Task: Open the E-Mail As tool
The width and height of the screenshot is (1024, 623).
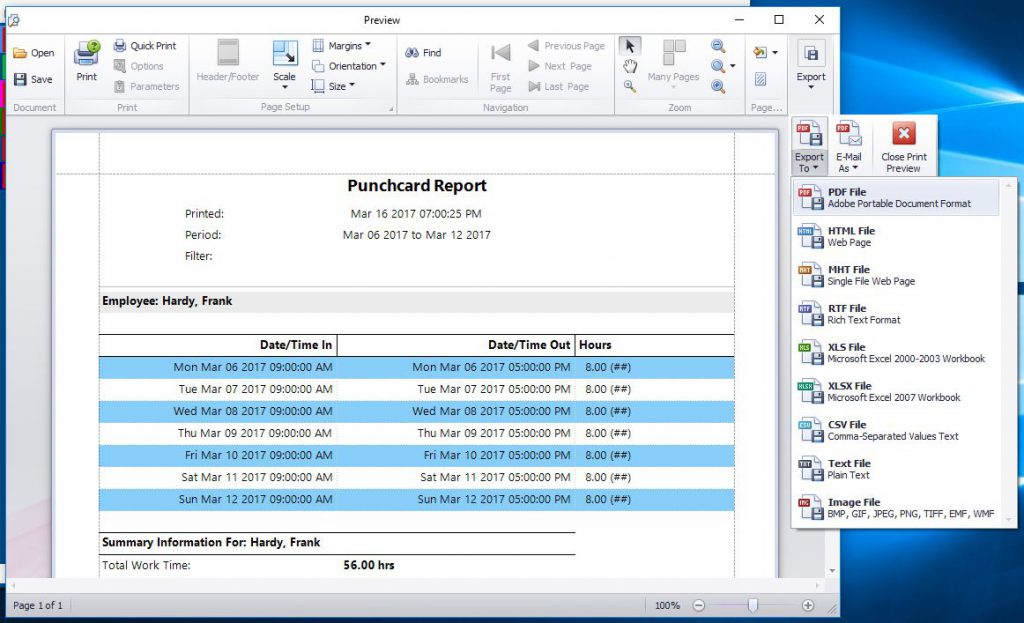Action: tap(849, 146)
